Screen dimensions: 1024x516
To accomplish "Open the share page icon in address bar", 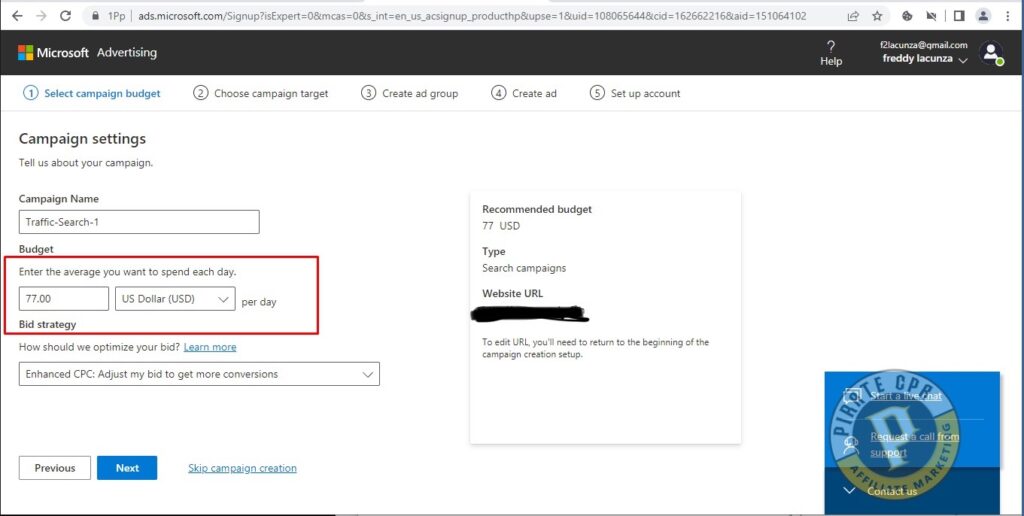I will tap(853, 16).
